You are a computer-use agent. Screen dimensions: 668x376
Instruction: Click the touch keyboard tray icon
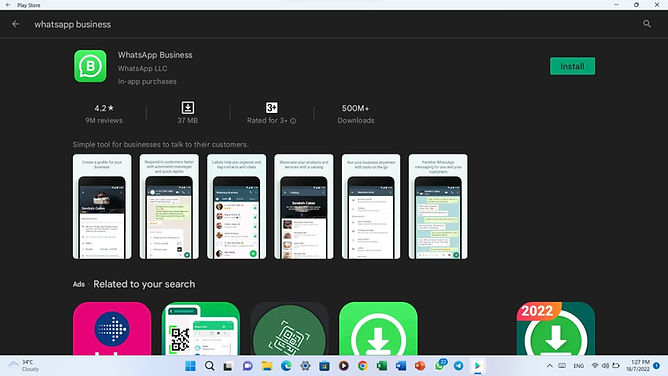point(562,366)
